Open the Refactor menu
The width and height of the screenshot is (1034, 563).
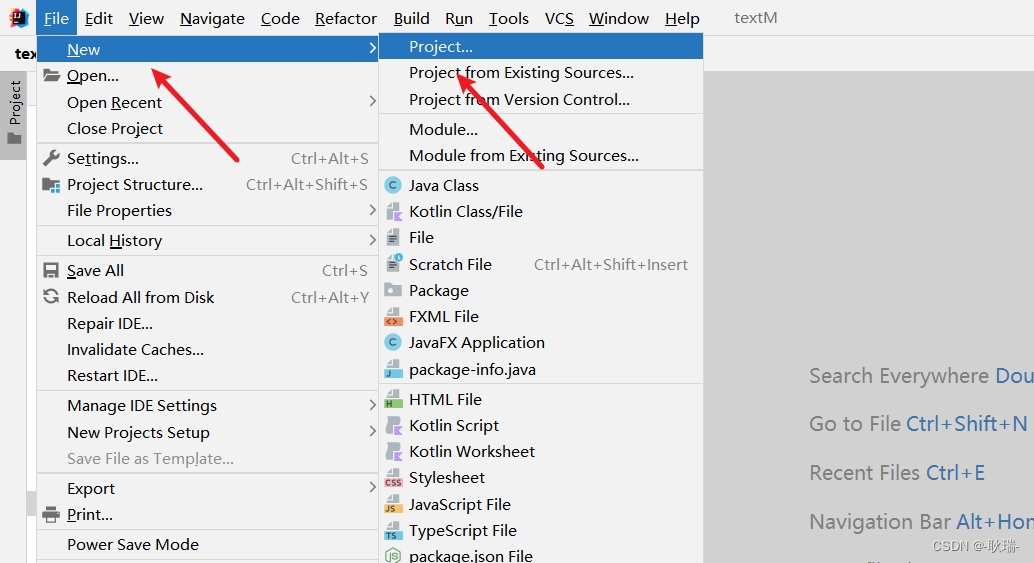click(x=346, y=18)
